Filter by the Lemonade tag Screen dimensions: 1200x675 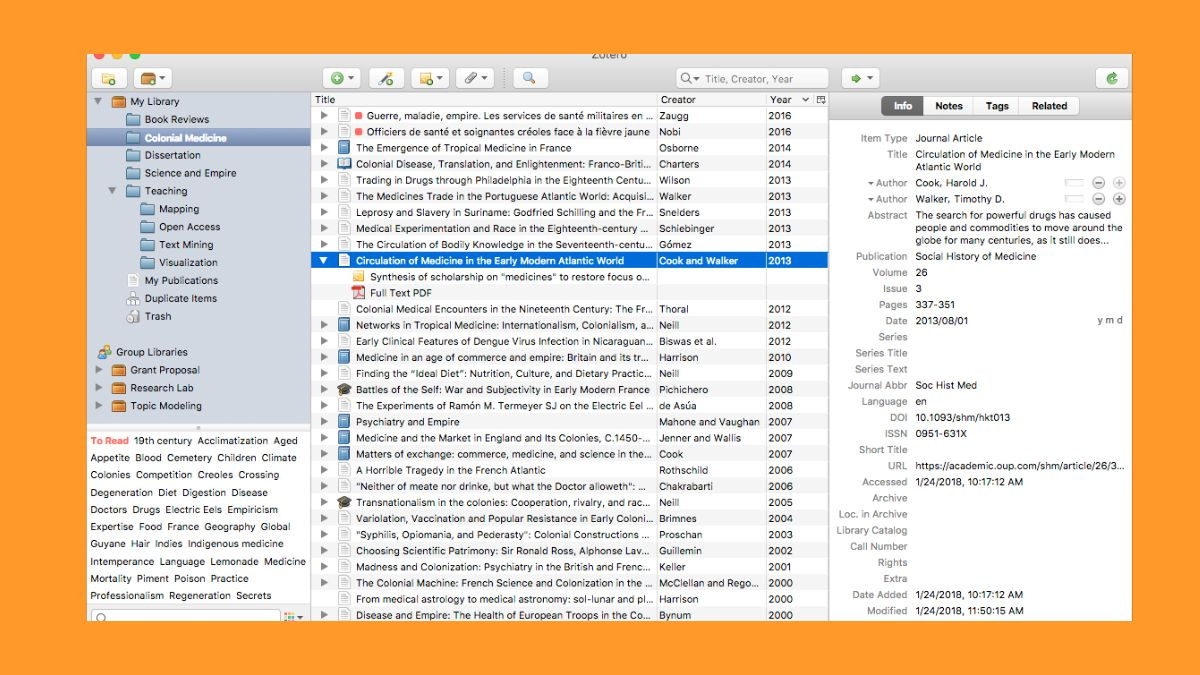click(234, 562)
